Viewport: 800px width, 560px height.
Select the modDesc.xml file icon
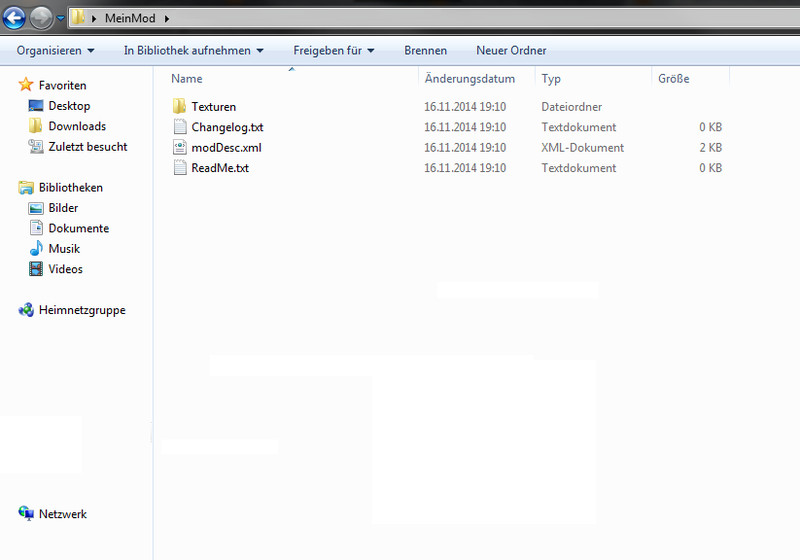(180, 148)
